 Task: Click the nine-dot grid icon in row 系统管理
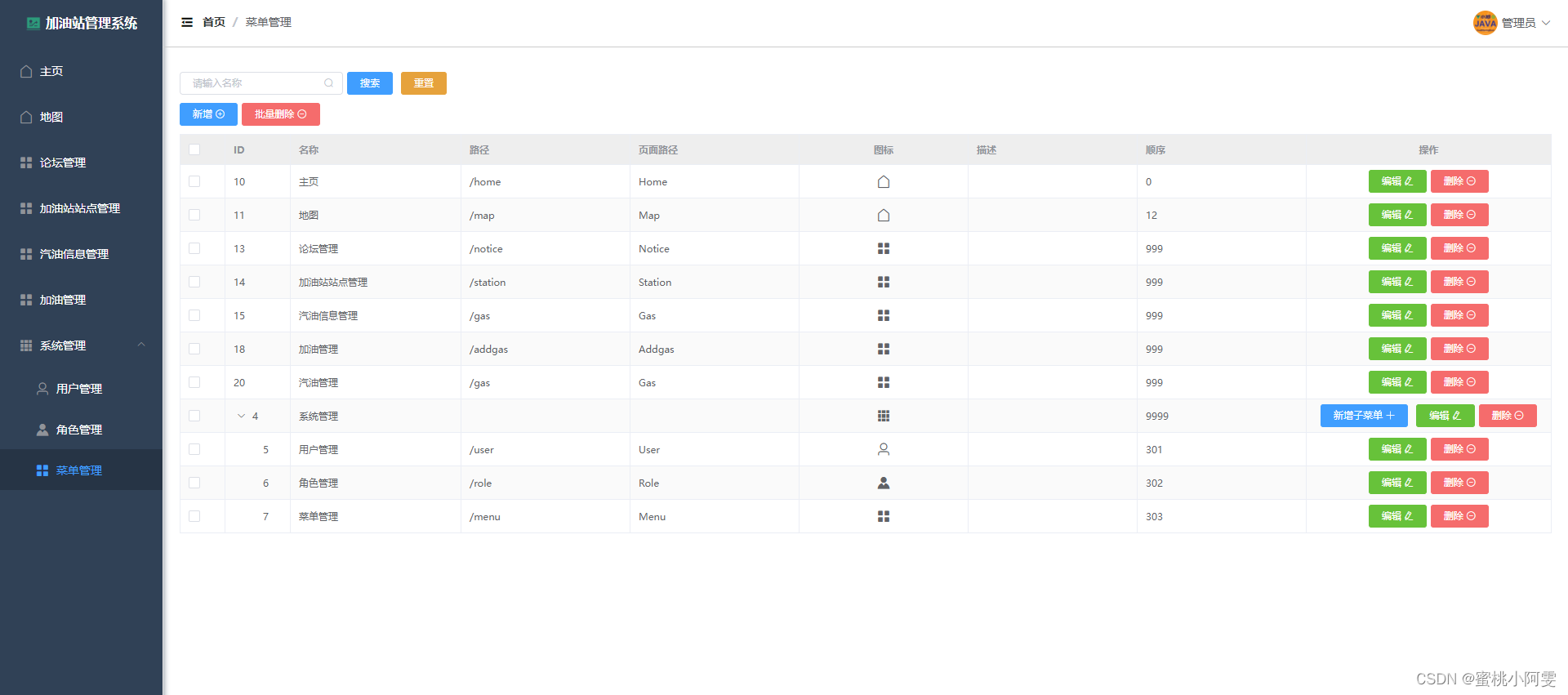pos(884,417)
